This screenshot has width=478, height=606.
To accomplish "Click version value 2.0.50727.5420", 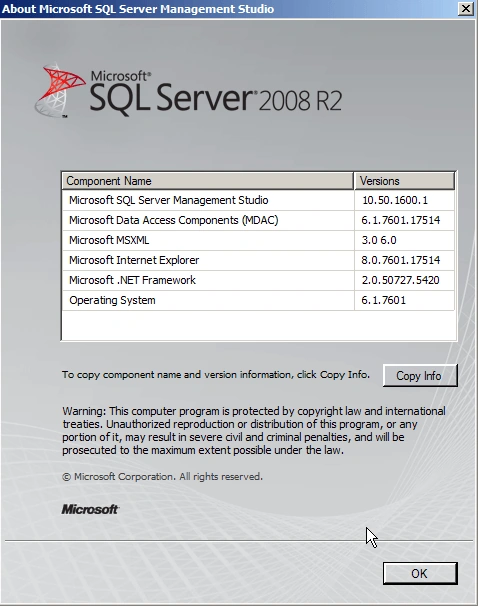I will pos(400,280).
